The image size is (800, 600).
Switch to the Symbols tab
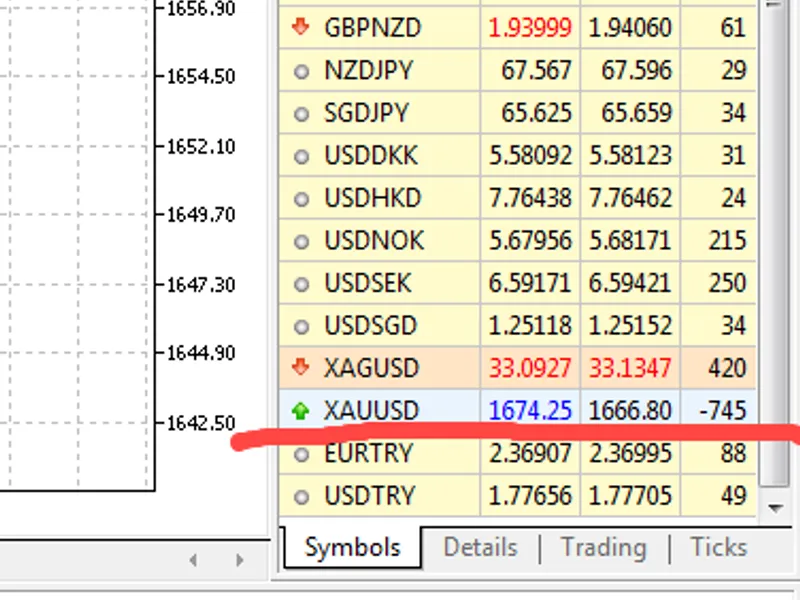(x=352, y=547)
